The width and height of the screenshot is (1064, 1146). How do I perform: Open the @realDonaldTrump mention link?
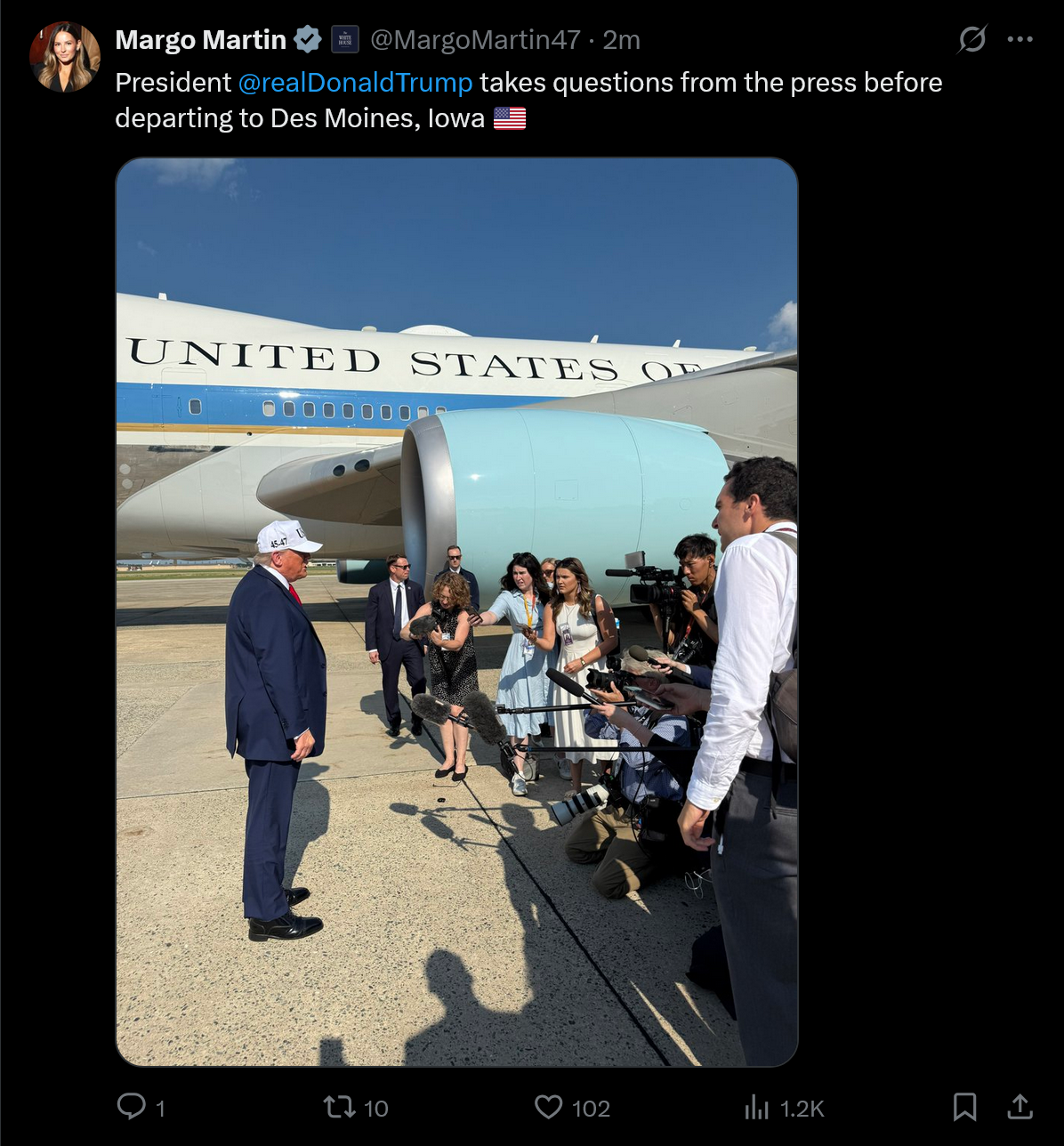click(355, 83)
